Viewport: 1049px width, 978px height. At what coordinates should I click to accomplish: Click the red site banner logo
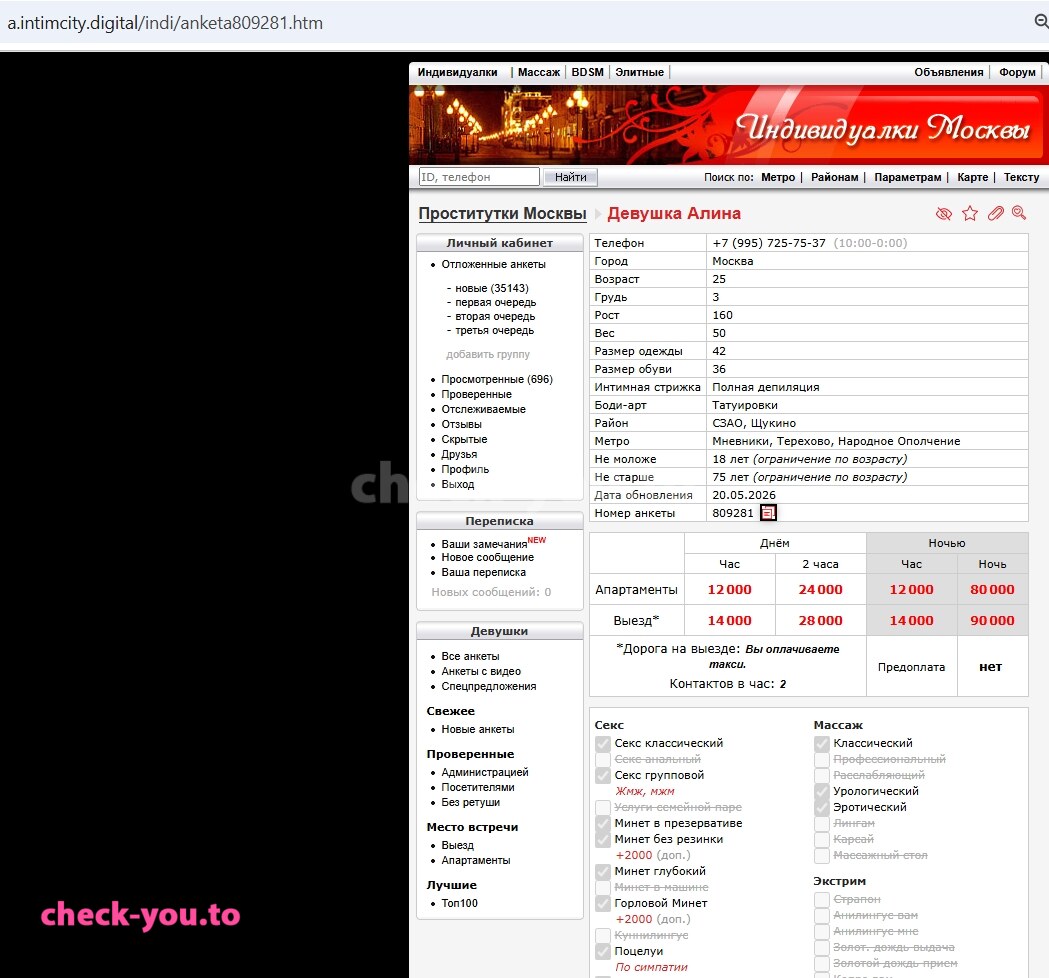click(x=726, y=125)
